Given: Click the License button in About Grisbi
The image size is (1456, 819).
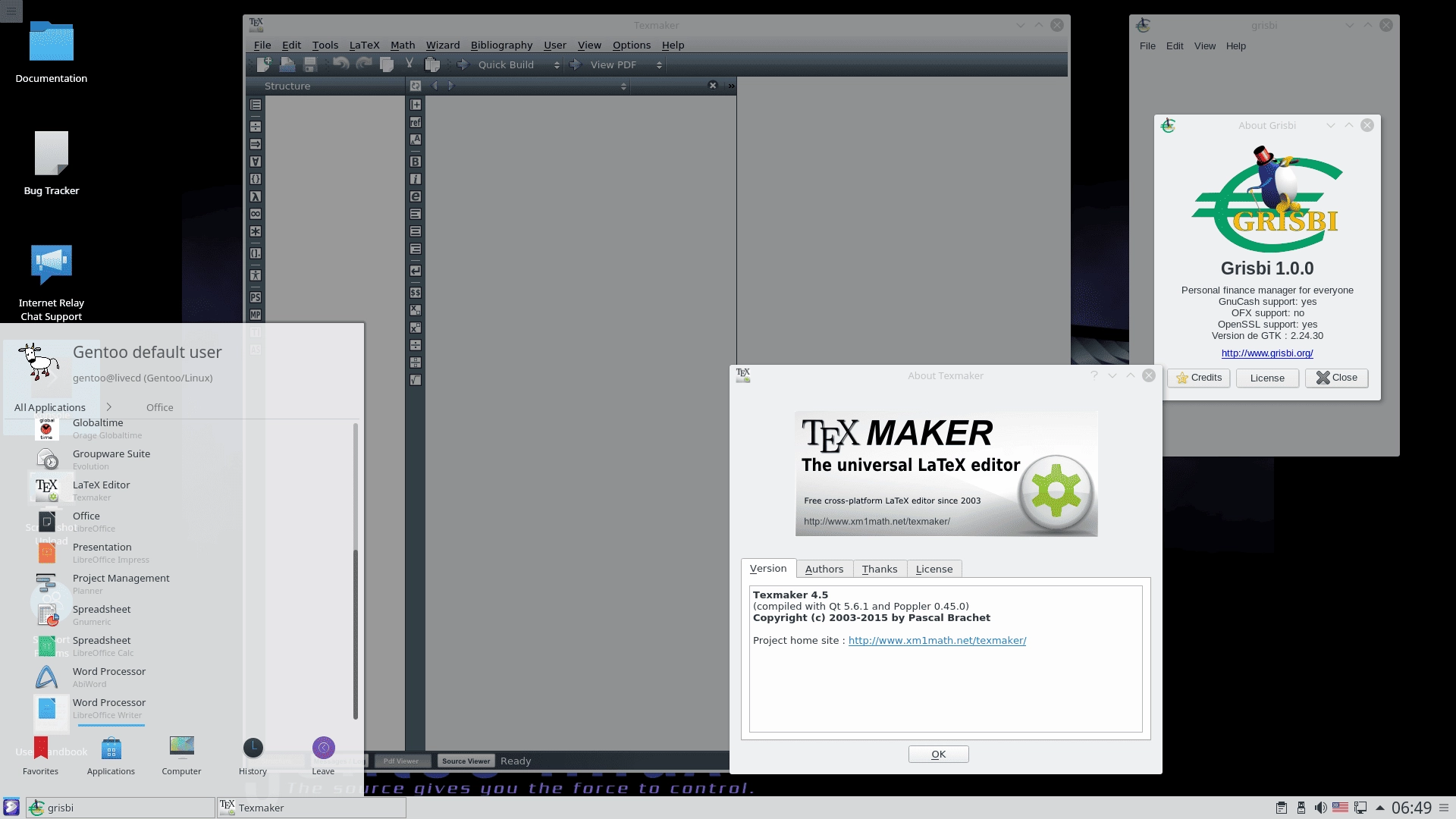Looking at the screenshot, I should 1267,378.
